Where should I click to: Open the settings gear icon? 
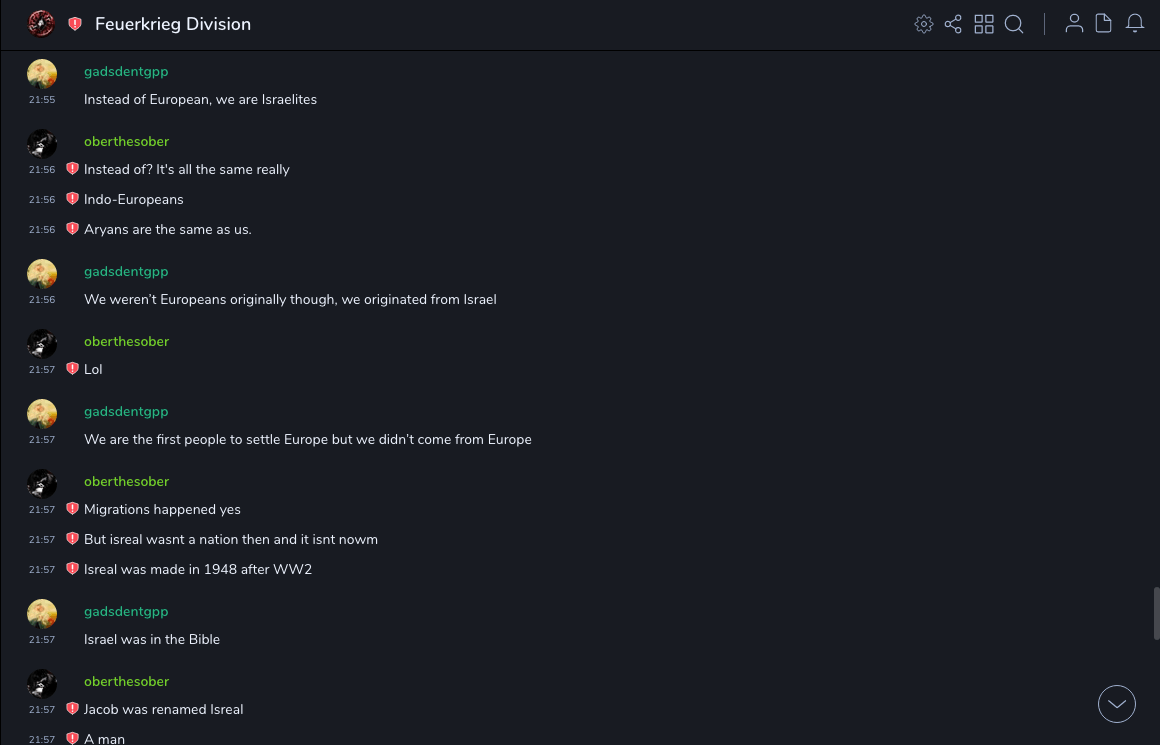pyautogui.click(x=924, y=24)
